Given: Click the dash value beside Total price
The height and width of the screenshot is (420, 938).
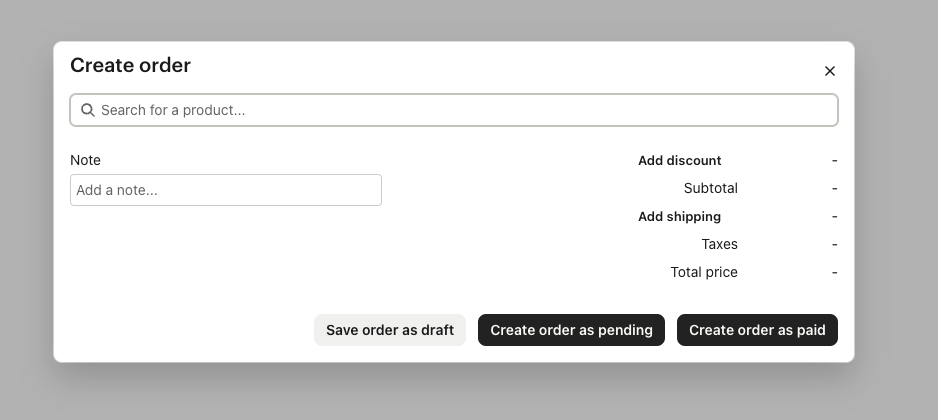Looking at the screenshot, I should coord(835,273).
